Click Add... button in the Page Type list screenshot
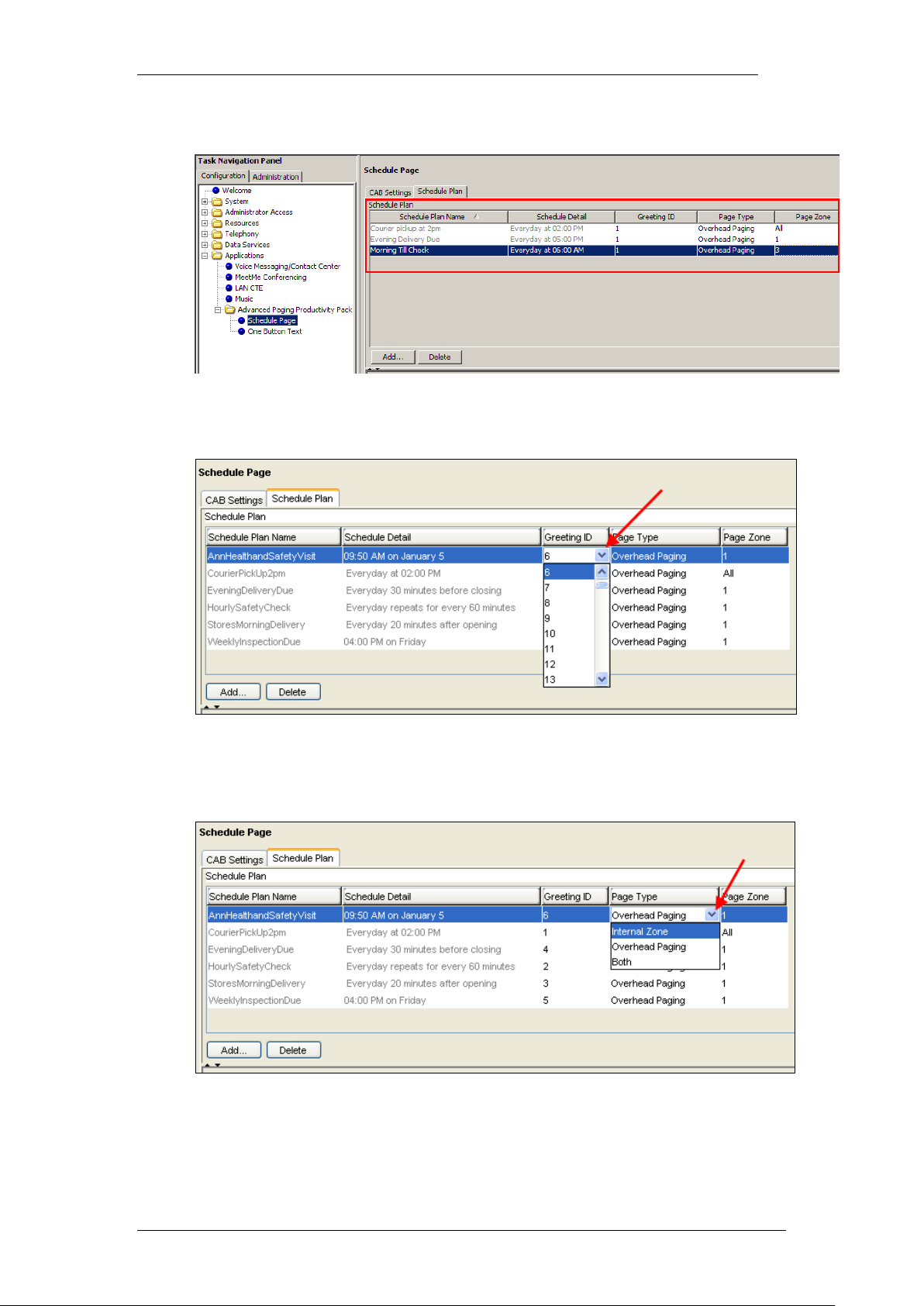This screenshot has width=924, height=1306. click(234, 1050)
